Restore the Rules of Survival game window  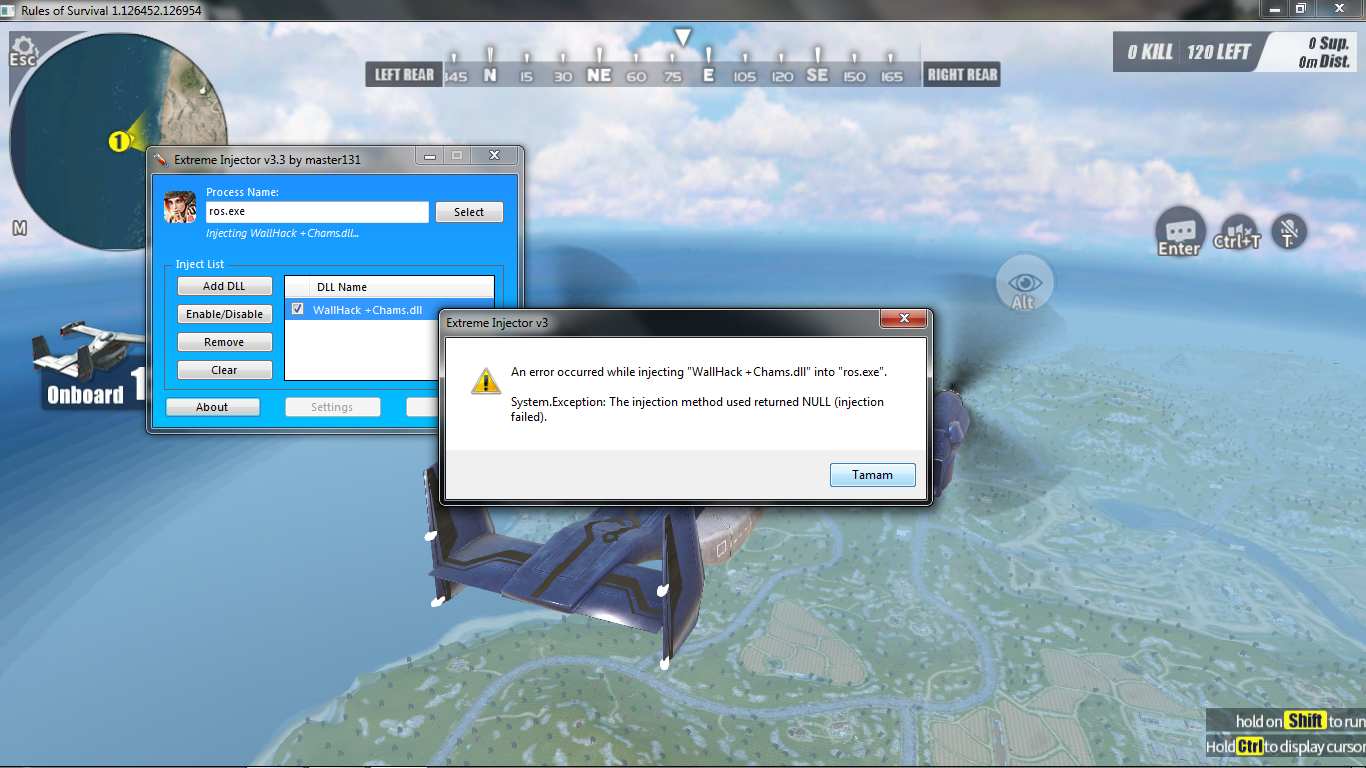[x=1301, y=8]
